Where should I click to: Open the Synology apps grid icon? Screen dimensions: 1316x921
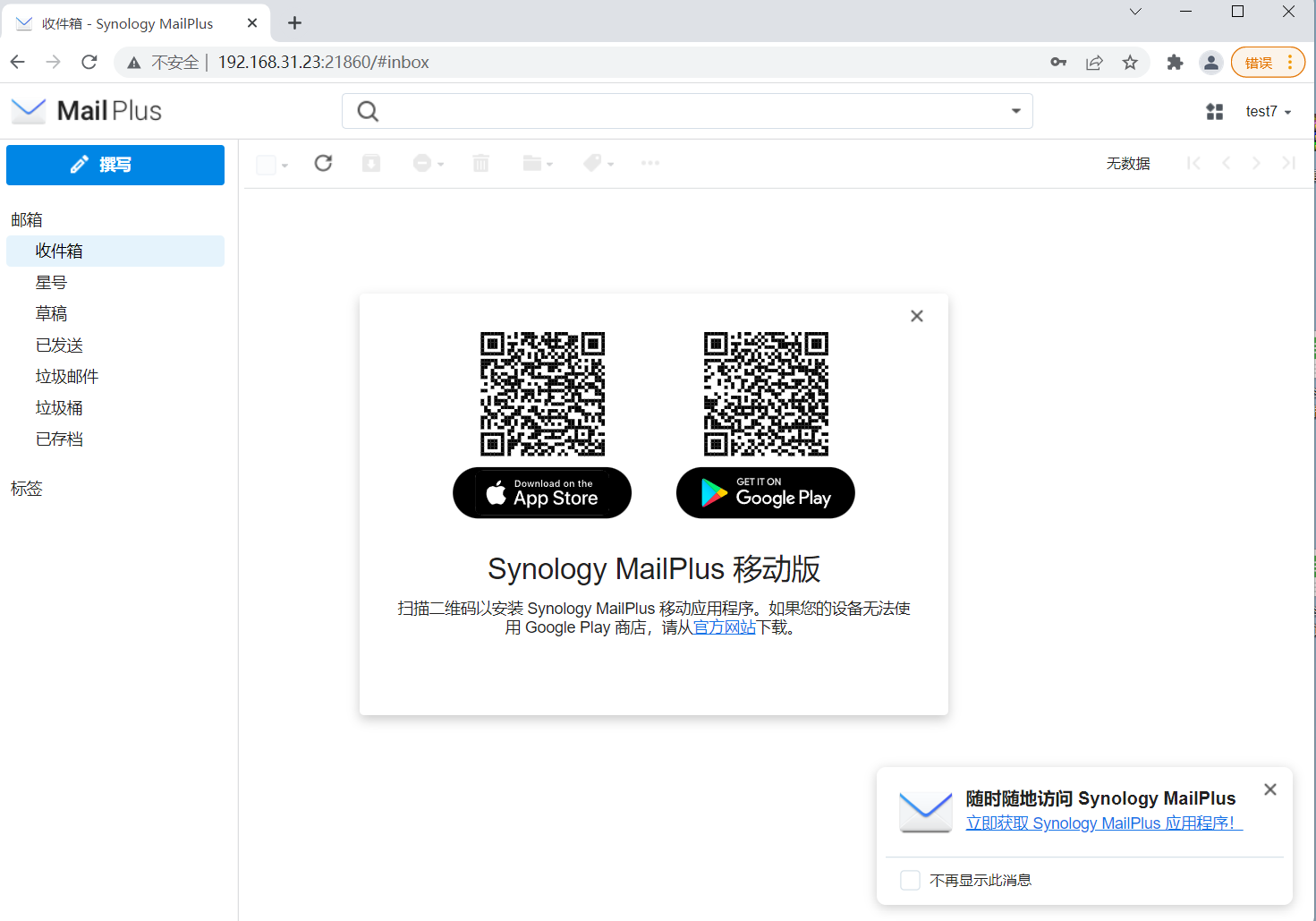click(x=1215, y=112)
